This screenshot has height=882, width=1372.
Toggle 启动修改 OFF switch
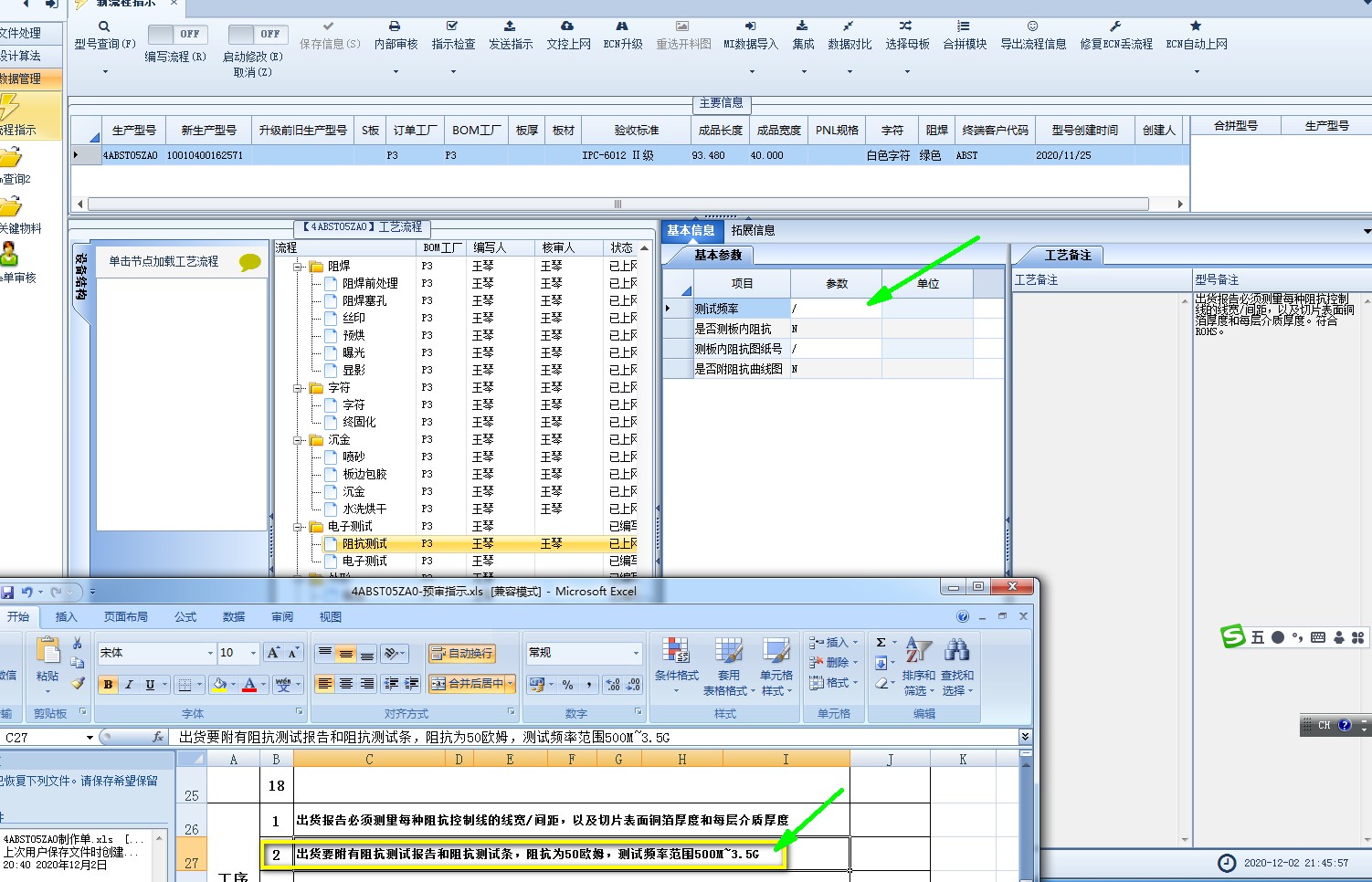(258, 34)
